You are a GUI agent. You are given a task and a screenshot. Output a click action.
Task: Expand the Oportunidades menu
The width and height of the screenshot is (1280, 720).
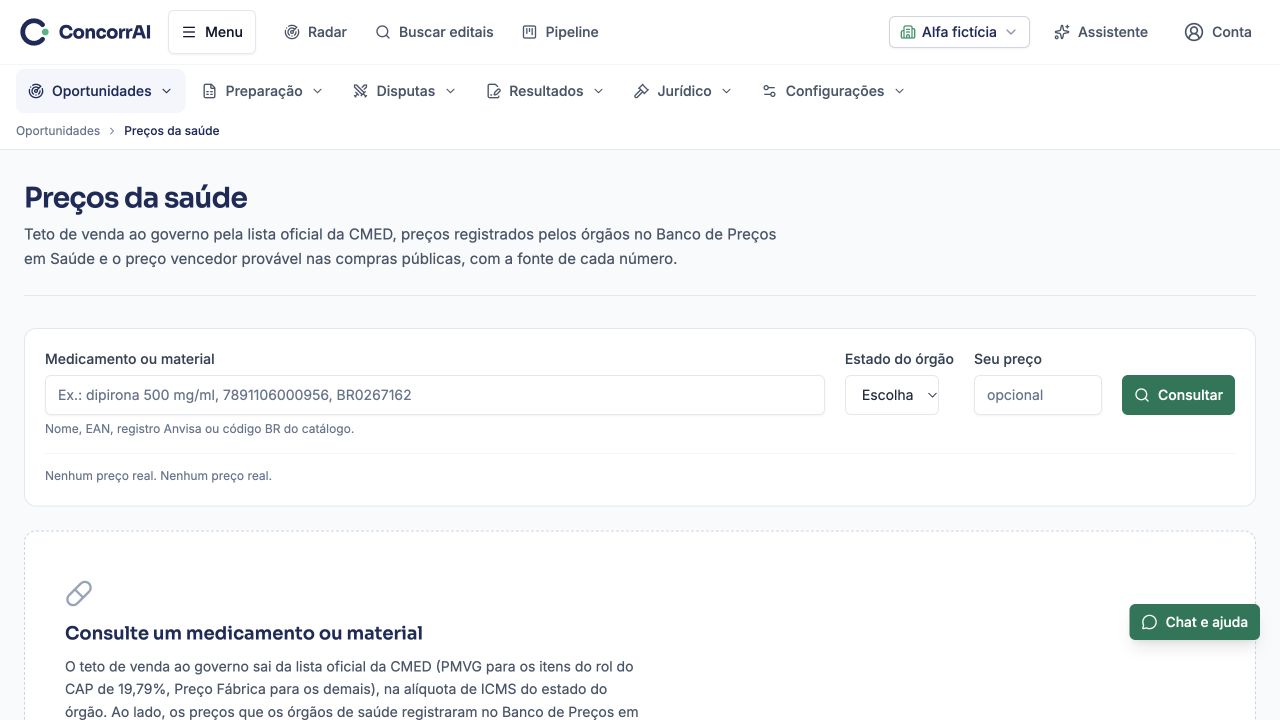(x=101, y=91)
